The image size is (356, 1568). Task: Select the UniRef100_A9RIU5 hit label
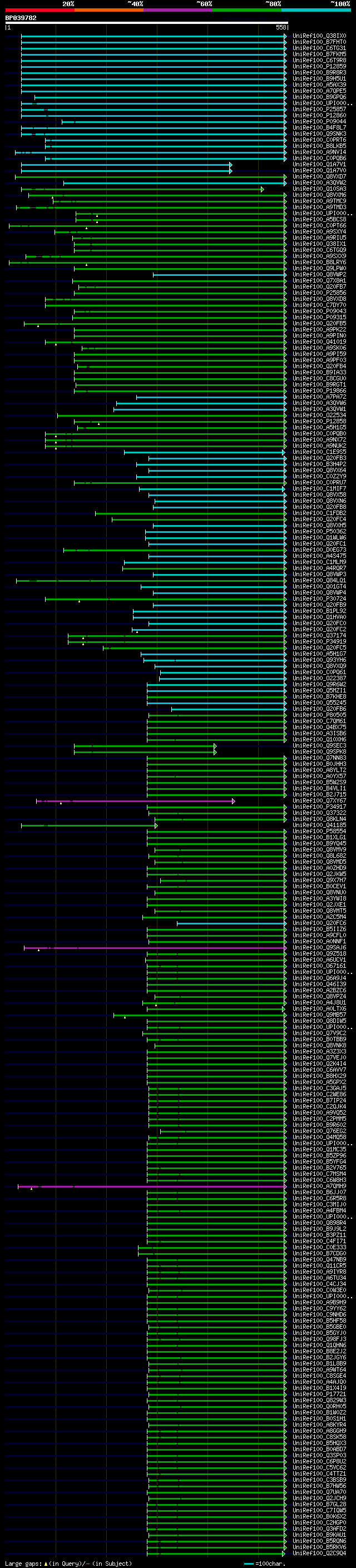point(319,238)
